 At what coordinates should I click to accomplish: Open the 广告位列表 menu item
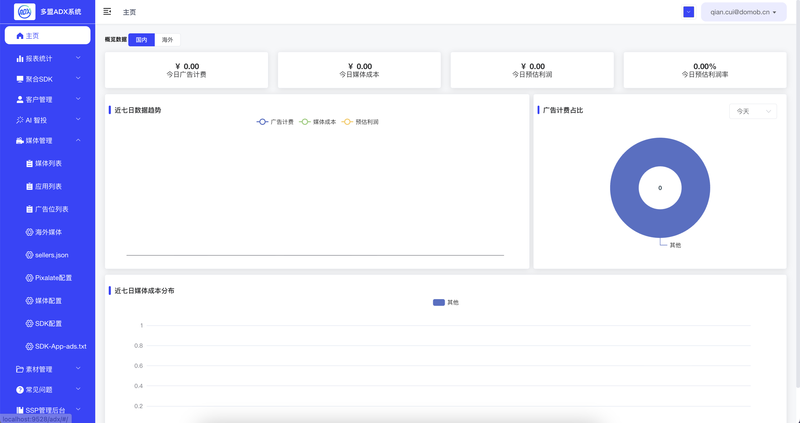point(47,209)
